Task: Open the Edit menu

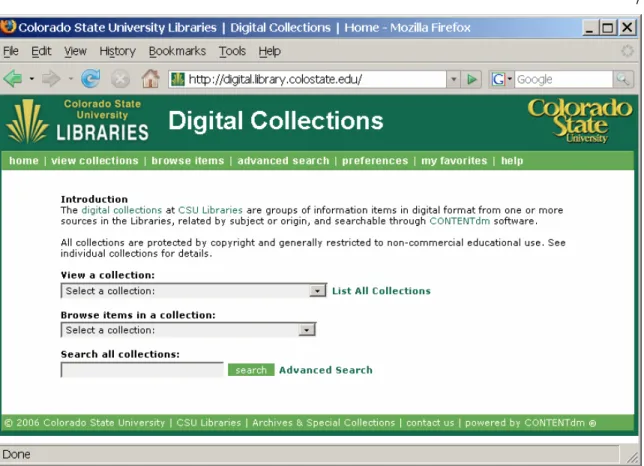Action: point(41,51)
